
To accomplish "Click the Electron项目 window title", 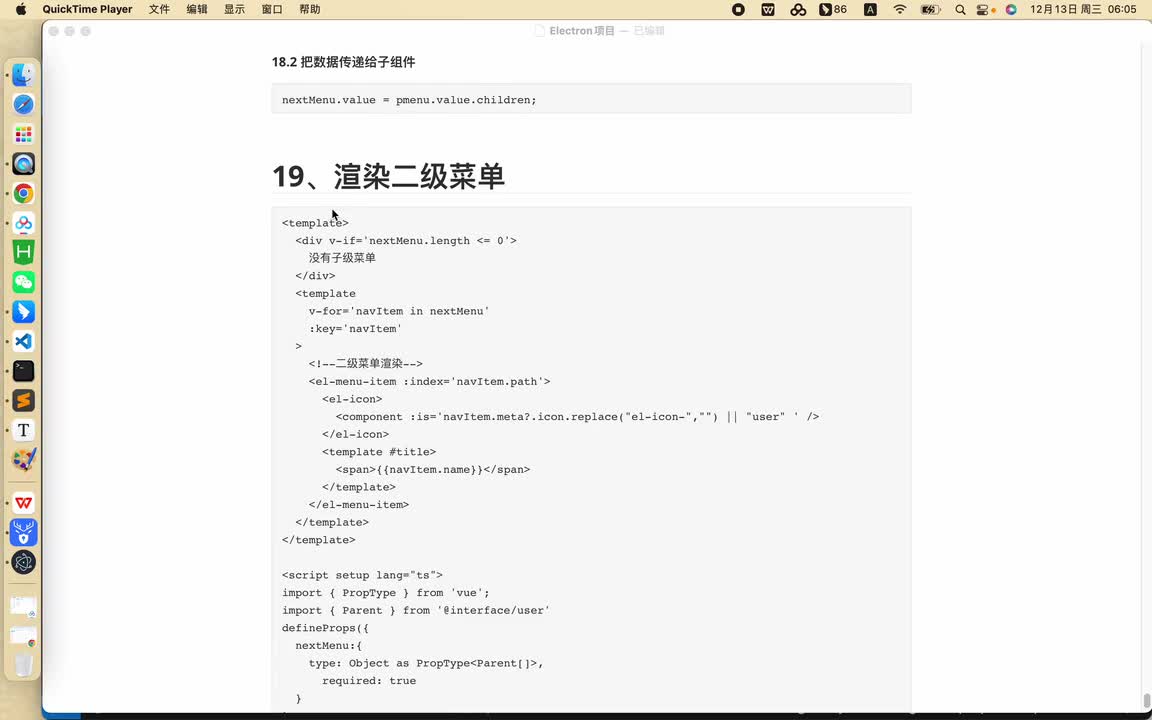I will pos(582,31).
